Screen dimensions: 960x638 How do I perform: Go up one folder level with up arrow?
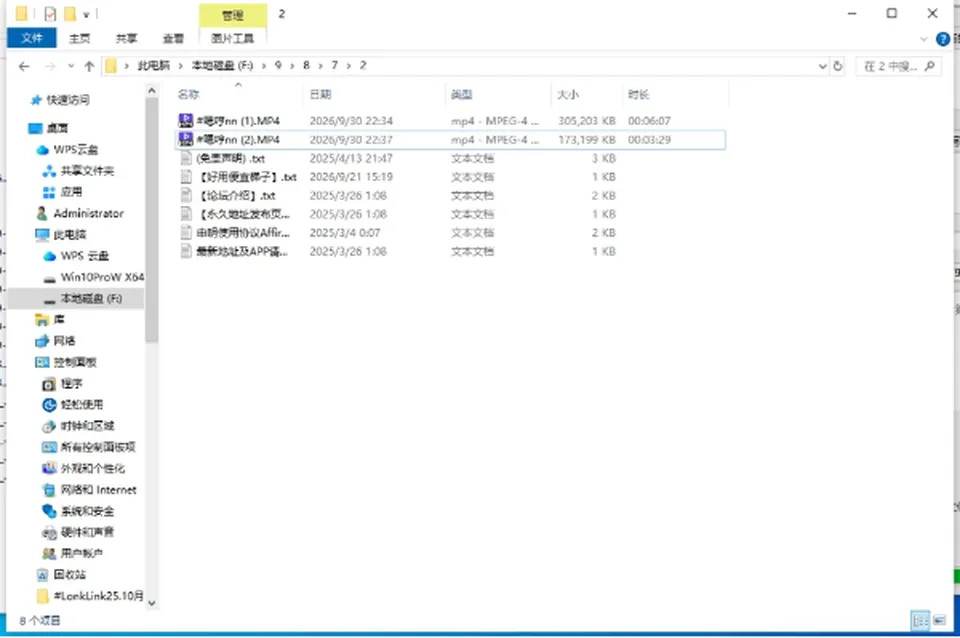89,66
